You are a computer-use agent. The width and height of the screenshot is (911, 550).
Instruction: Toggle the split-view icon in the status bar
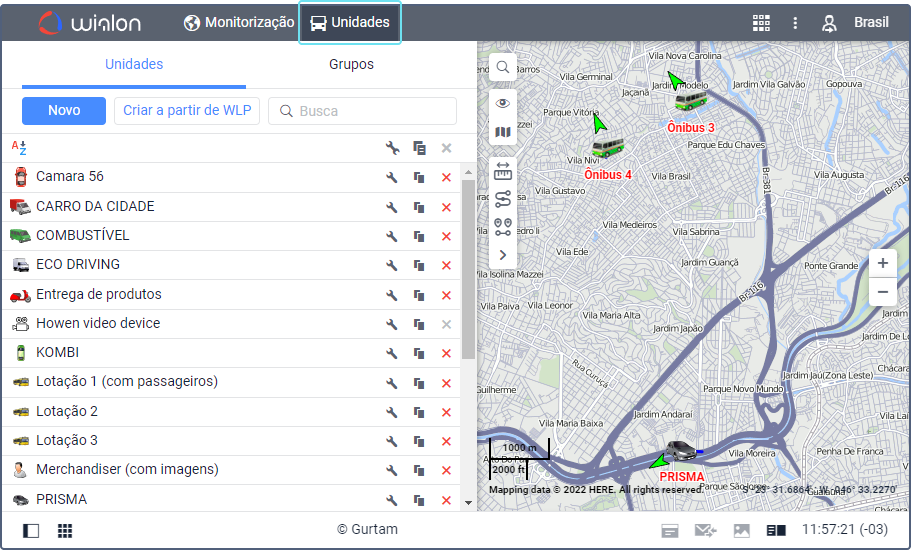coord(776,530)
